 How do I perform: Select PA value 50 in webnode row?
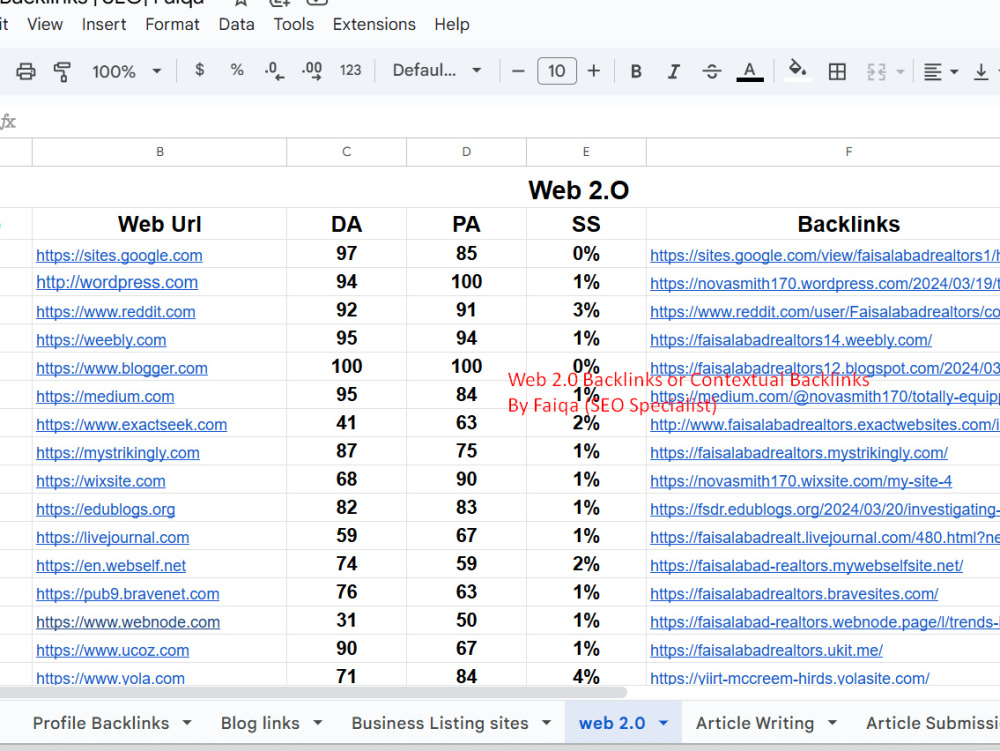466,620
